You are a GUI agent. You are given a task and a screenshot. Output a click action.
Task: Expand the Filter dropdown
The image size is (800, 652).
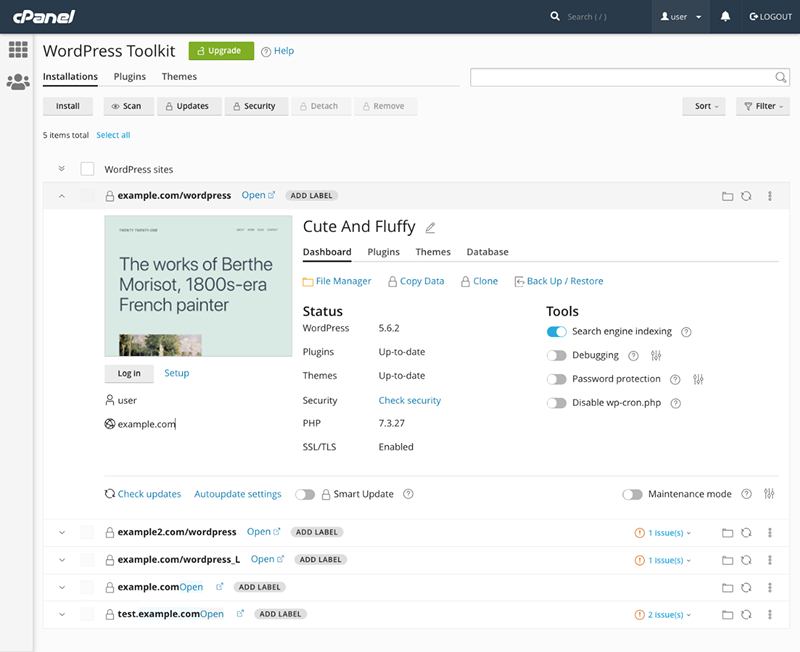763,106
